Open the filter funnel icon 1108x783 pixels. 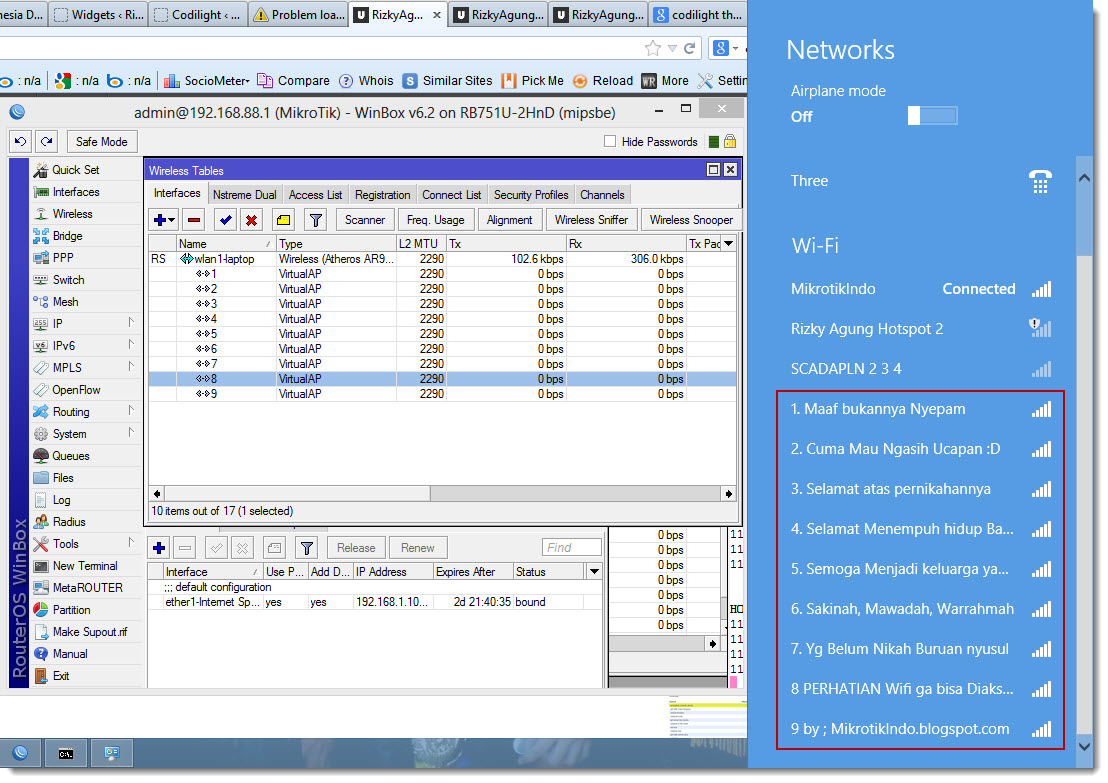pyautogui.click(x=317, y=219)
